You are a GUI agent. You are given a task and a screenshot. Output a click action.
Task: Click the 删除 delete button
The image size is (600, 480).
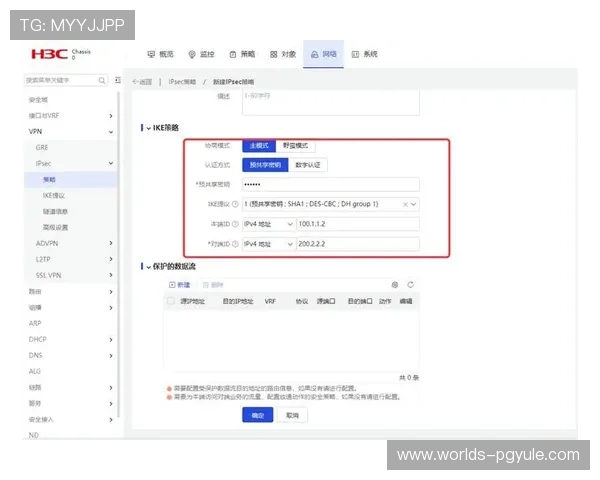[x=213, y=285]
